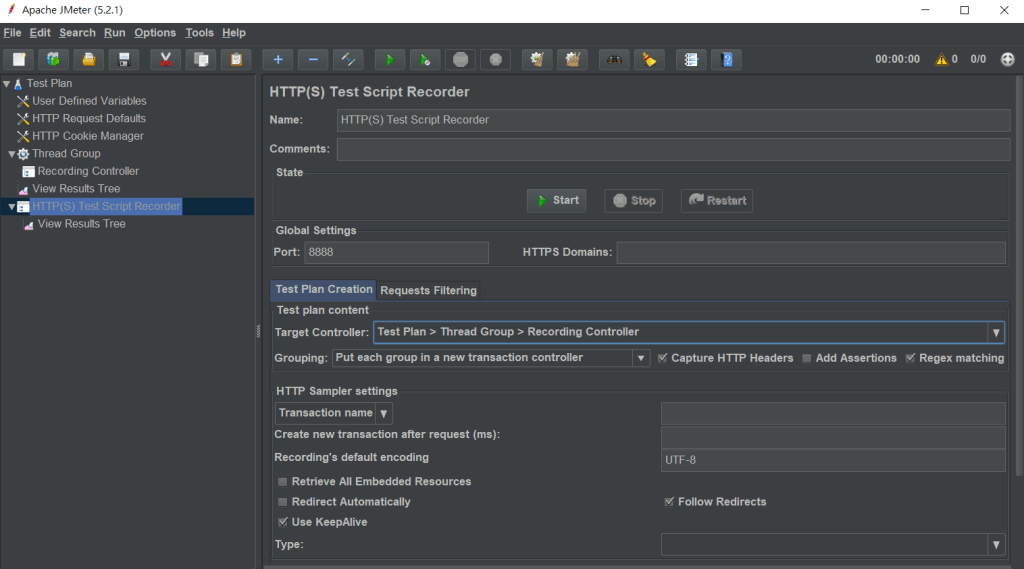Open the Target Controller dropdown
Screen dimensions: 1024x569
[x=995, y=333]
